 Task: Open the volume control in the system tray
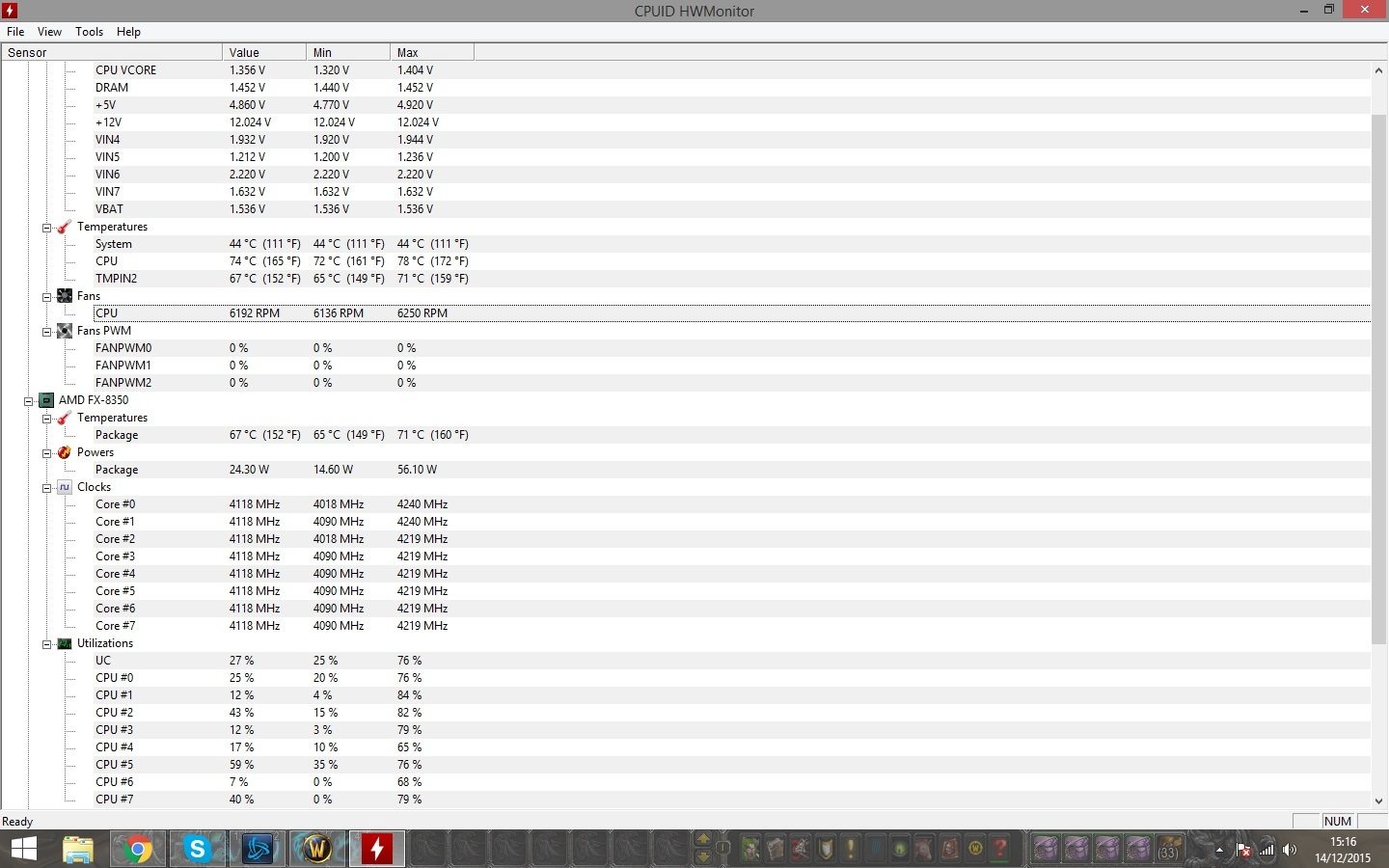coord(1290,850)
